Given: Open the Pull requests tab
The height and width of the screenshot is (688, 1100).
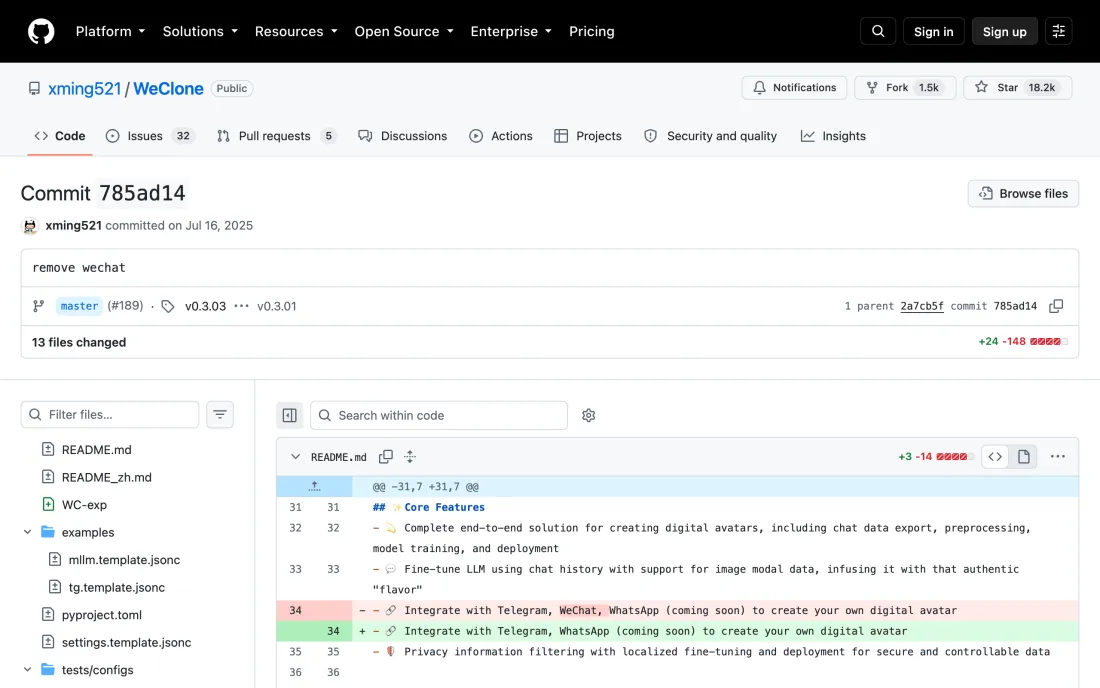Looking at the screenshot, I should (276, 136).
